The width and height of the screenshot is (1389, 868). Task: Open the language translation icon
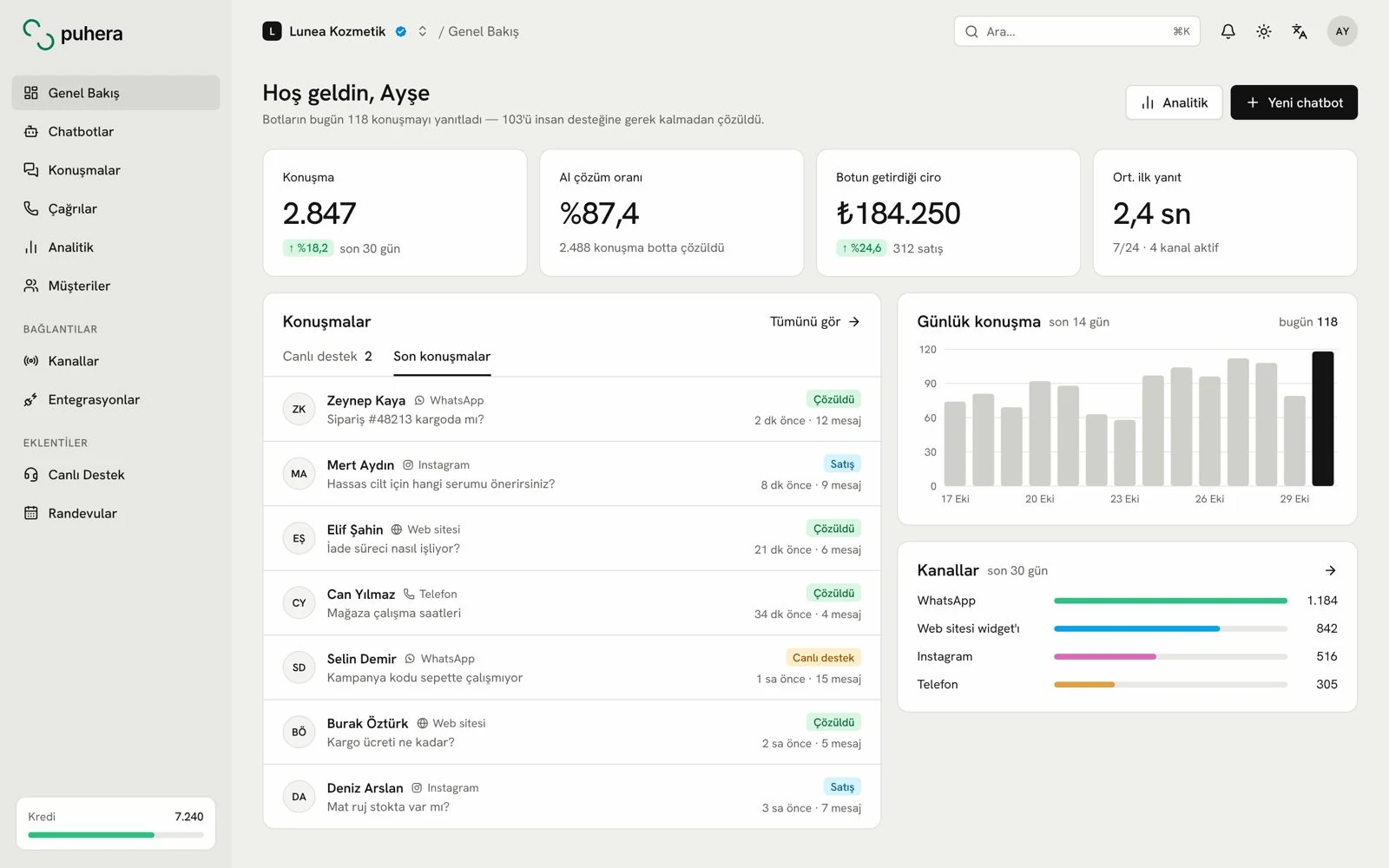(1300, 31)
